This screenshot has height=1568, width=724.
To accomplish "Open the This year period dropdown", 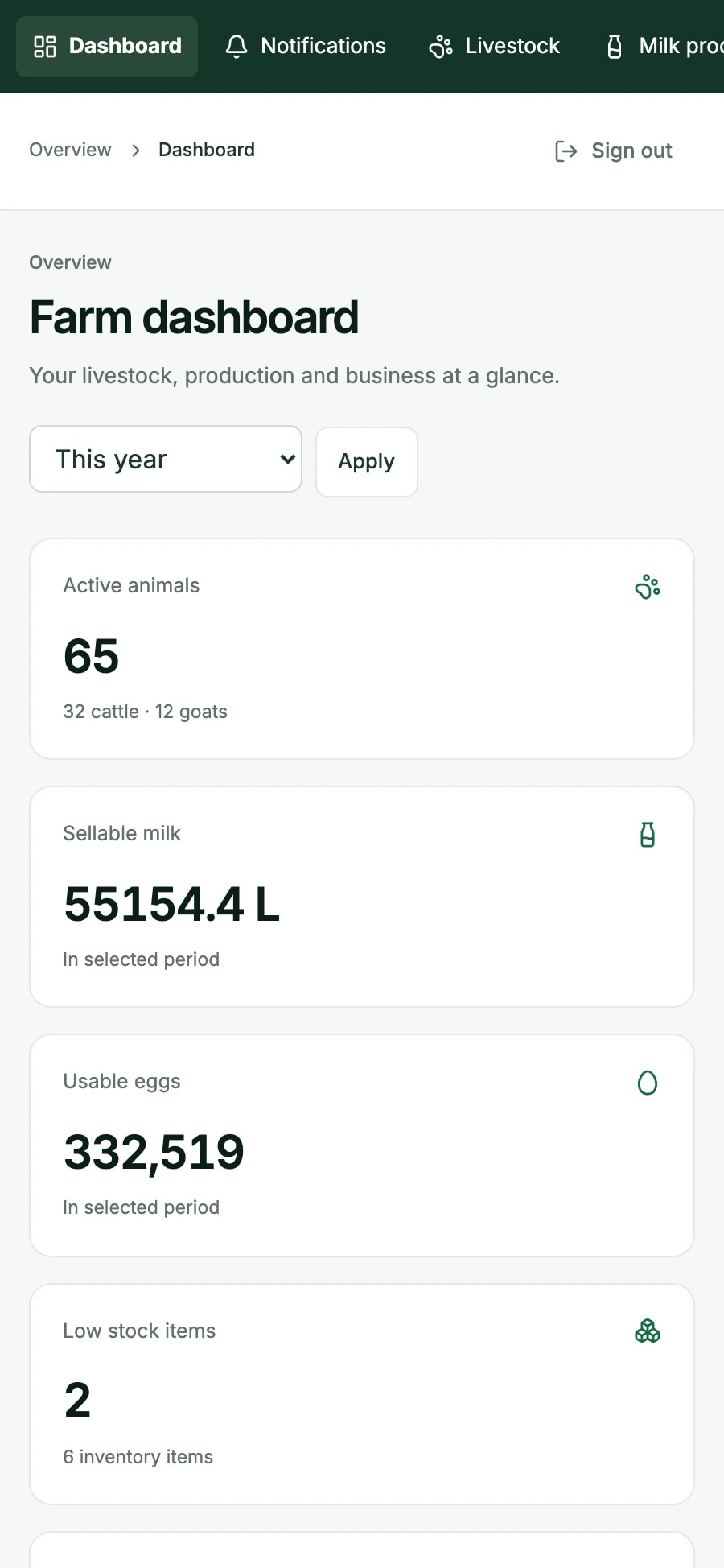I will pos(166,459).
